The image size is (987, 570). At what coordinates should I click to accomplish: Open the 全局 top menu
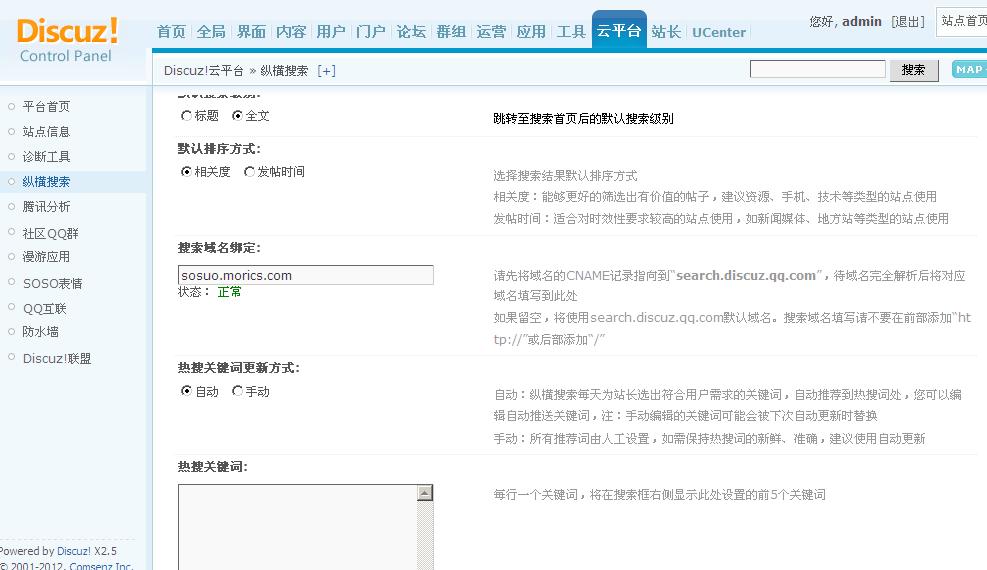(211, 31)
